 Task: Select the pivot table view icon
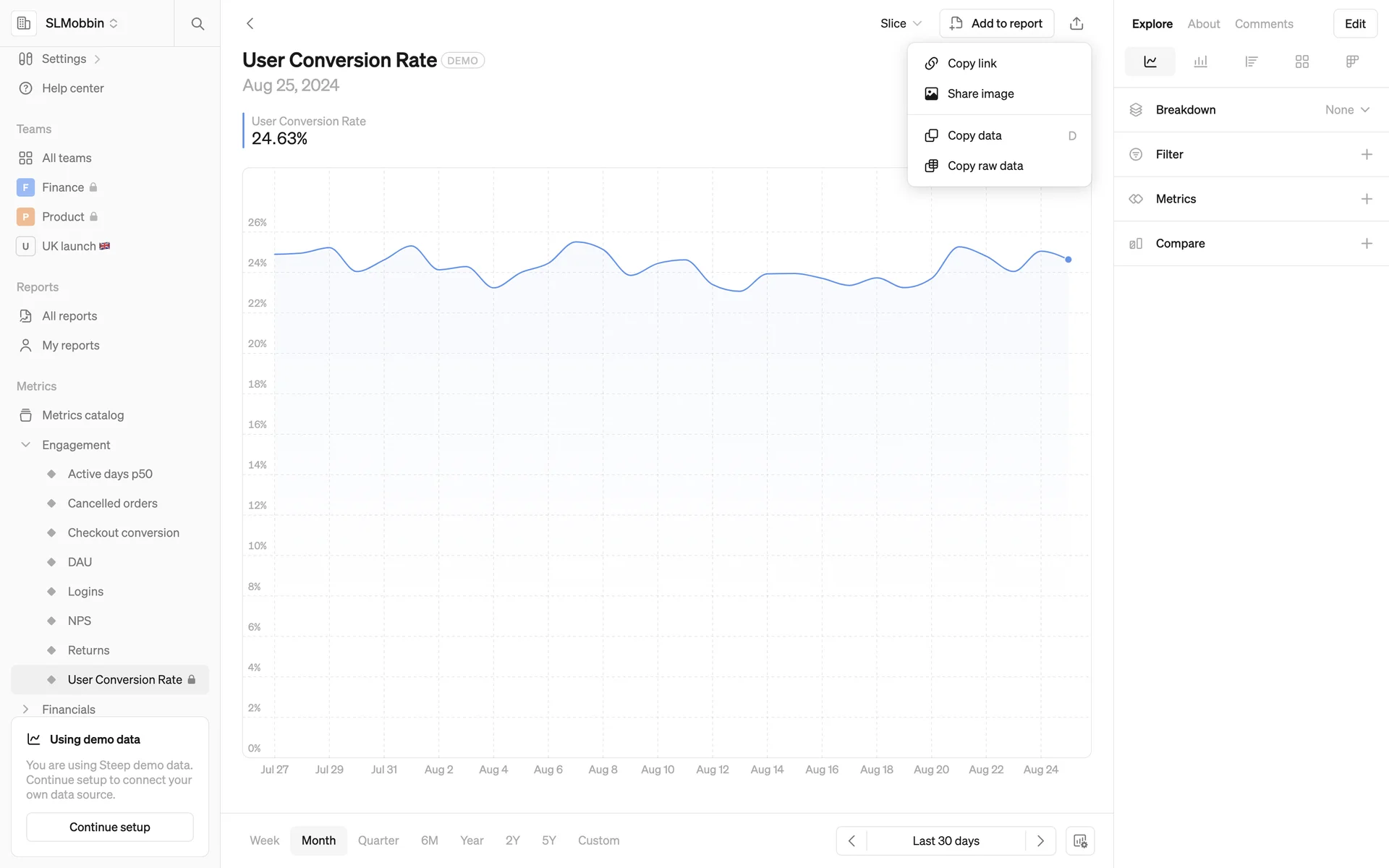[1352, 61]
